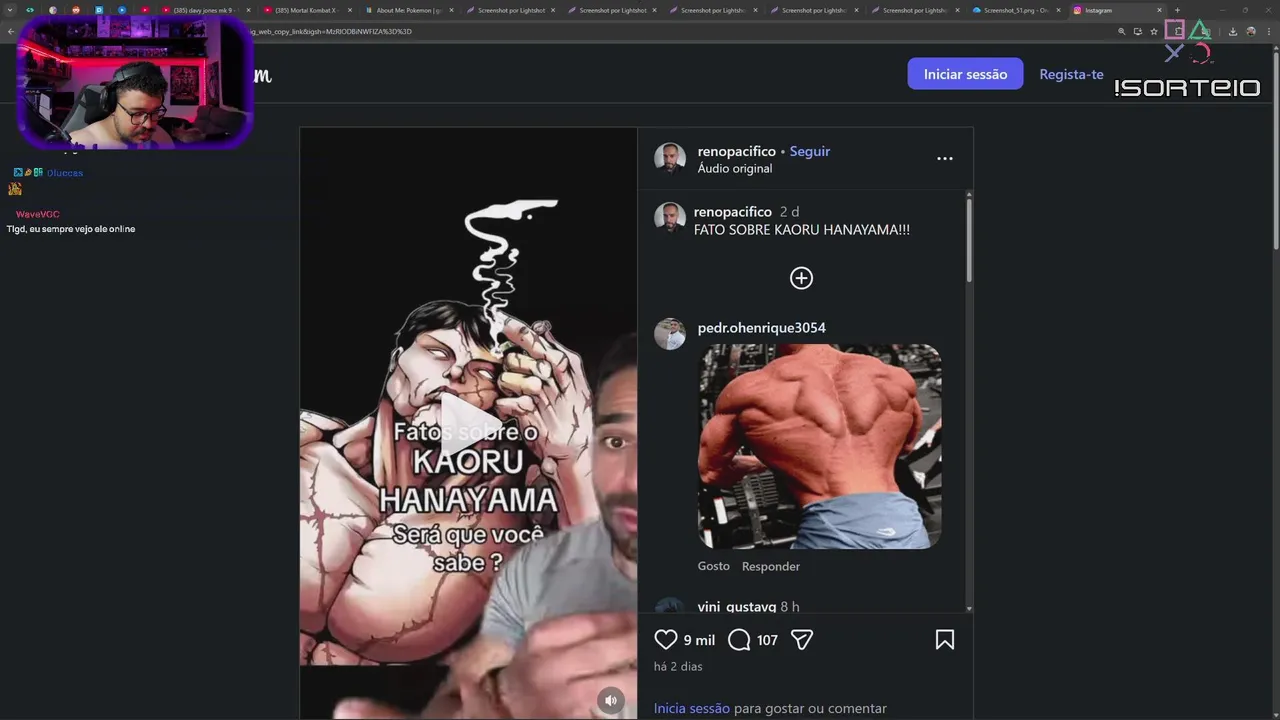Image resolution: width=1280 pixels, height=720 pixels.
Task: Open the browser extensions icon
Action: coord(1178,31)
